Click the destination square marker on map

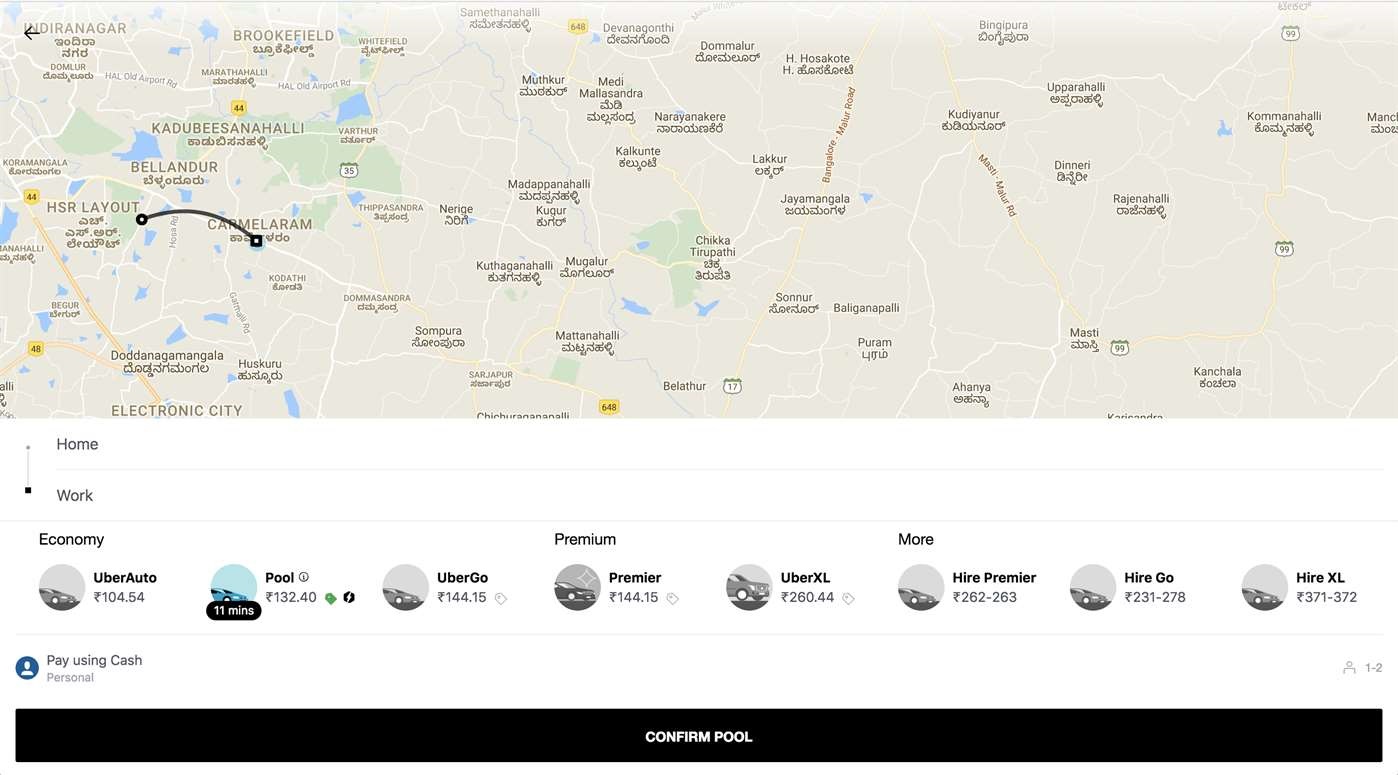[x=257, y=241]
